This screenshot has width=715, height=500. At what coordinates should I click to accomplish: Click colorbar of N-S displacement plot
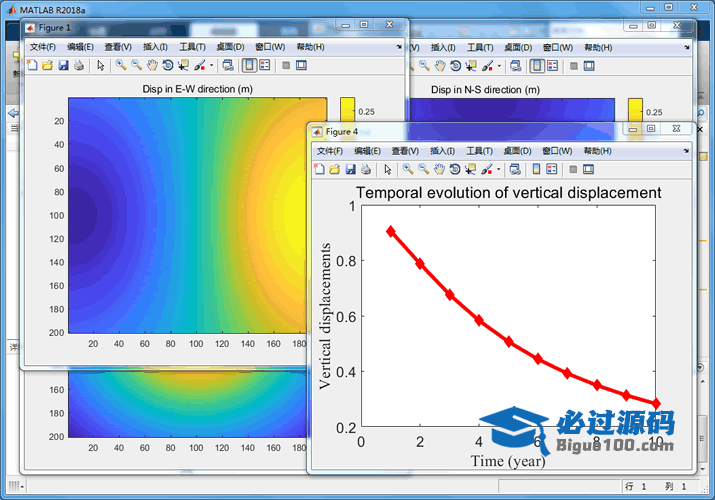(x=635, y=111)
